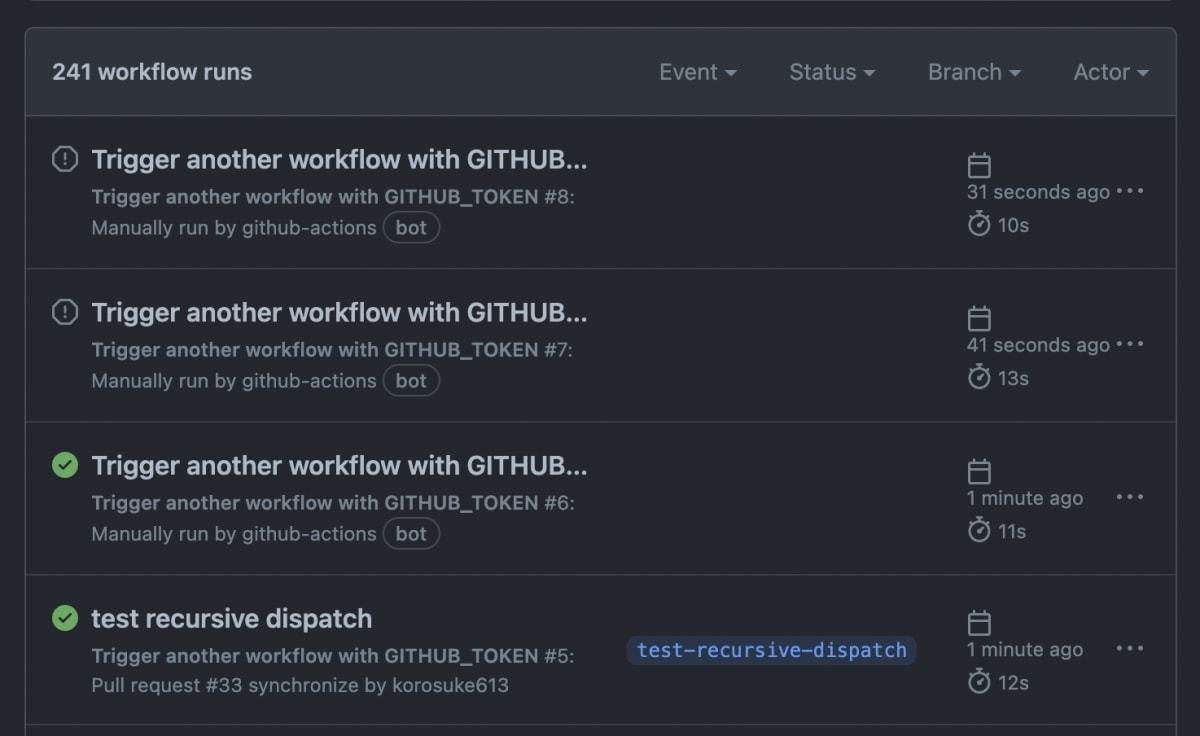
Task: Select the test-recursive-dispatch branch label
Action: pyautogui.click(x=771, y=650)
